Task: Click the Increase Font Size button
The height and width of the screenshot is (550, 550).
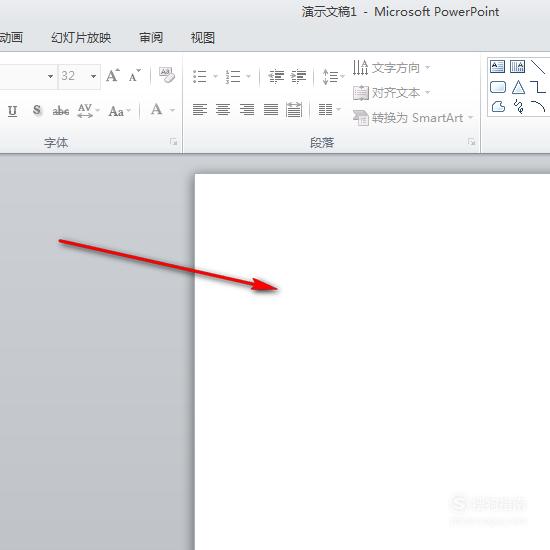Action: (113, 76)
